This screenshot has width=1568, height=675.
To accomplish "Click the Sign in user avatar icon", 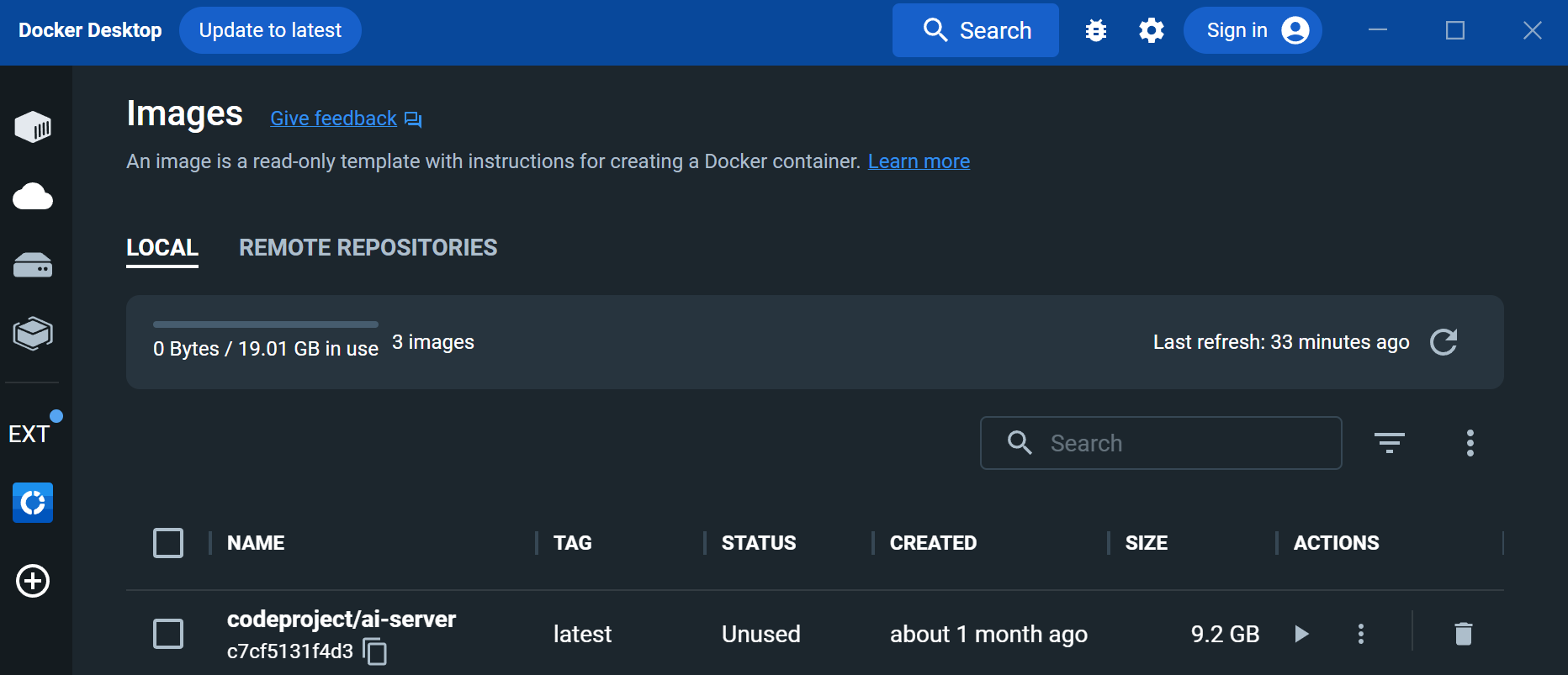I will [x=1295, y=30].
